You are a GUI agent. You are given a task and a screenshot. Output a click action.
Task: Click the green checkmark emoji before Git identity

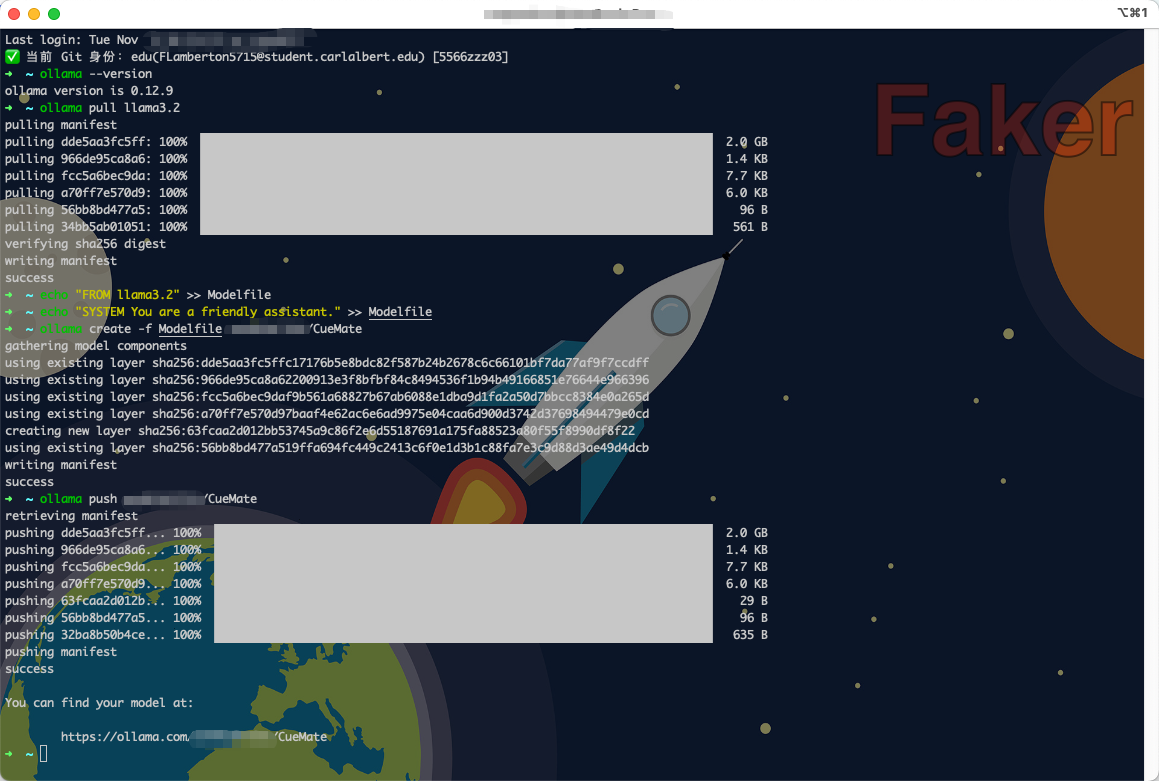[x=12, y=57]
